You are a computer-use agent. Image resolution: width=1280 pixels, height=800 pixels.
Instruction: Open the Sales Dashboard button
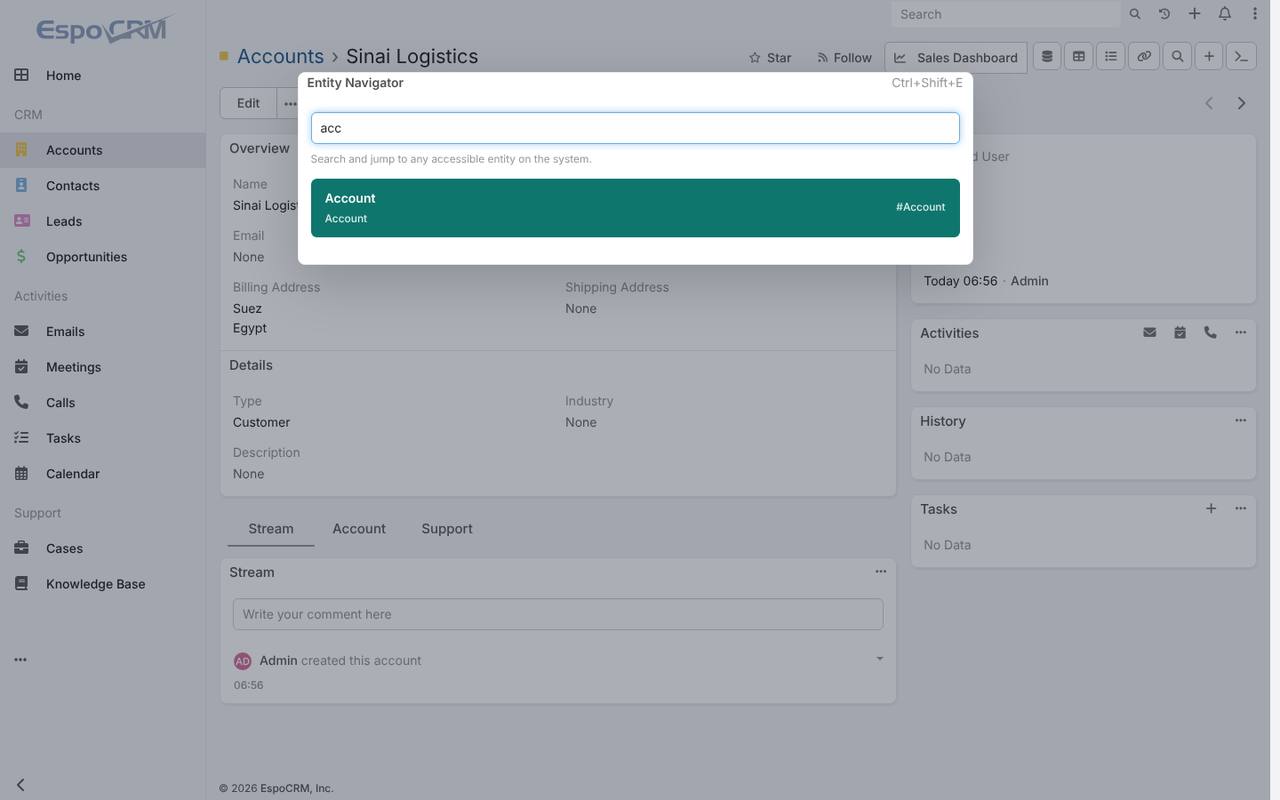point(956,57)
